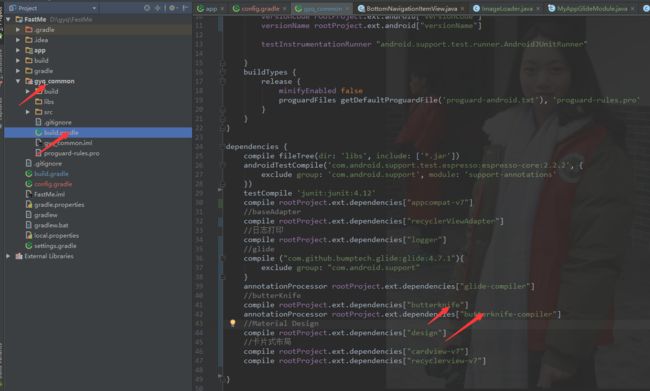Image resolution: width=650 pixels, height=391 pixels.
Task: Select the .gradle folder icon
Action: (x=29, y=30)
